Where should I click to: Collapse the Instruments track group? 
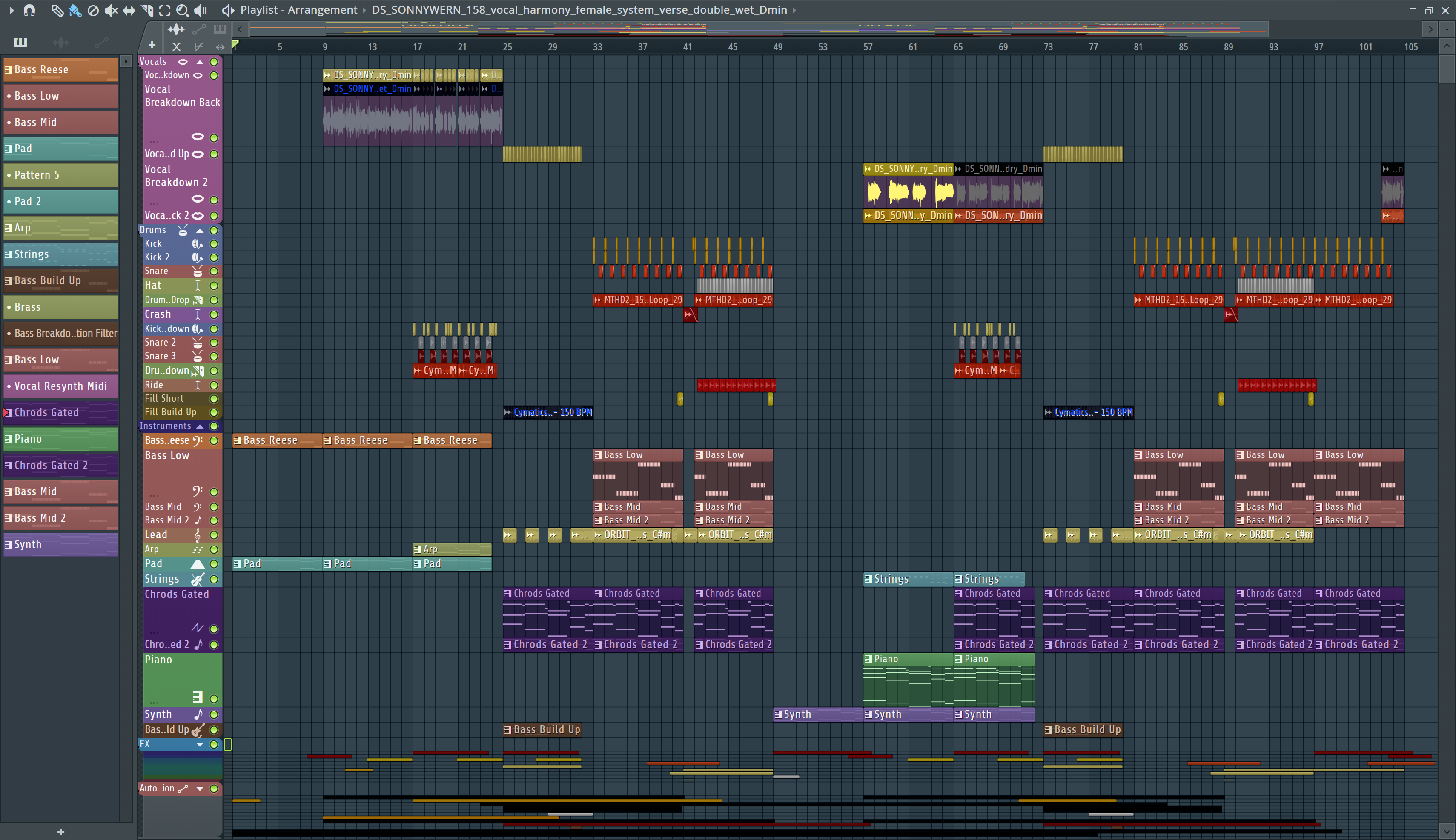point(200,426)
